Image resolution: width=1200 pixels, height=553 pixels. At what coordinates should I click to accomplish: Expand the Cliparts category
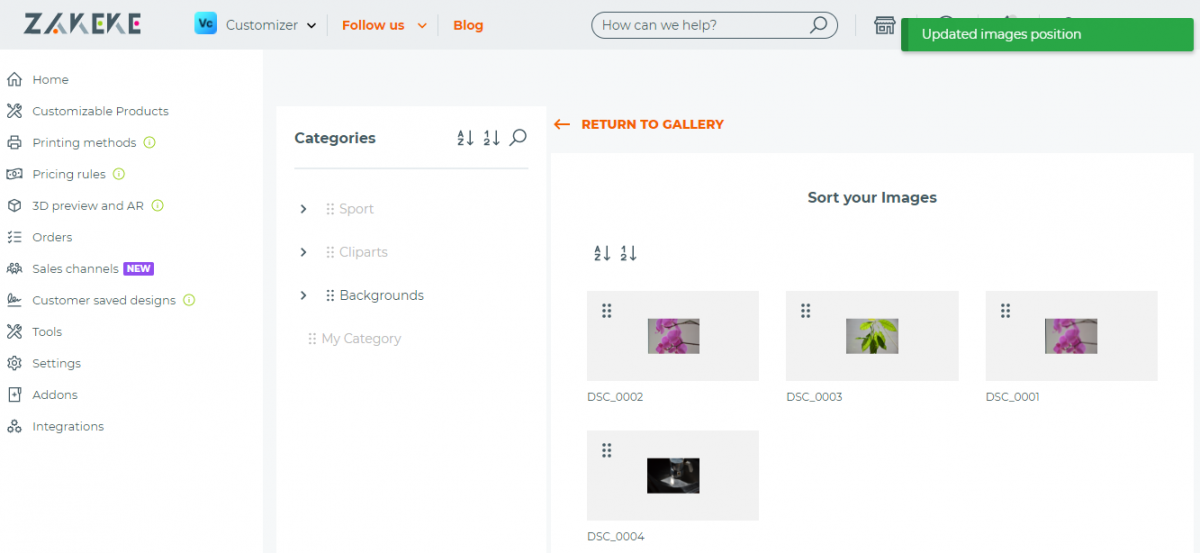303,252
